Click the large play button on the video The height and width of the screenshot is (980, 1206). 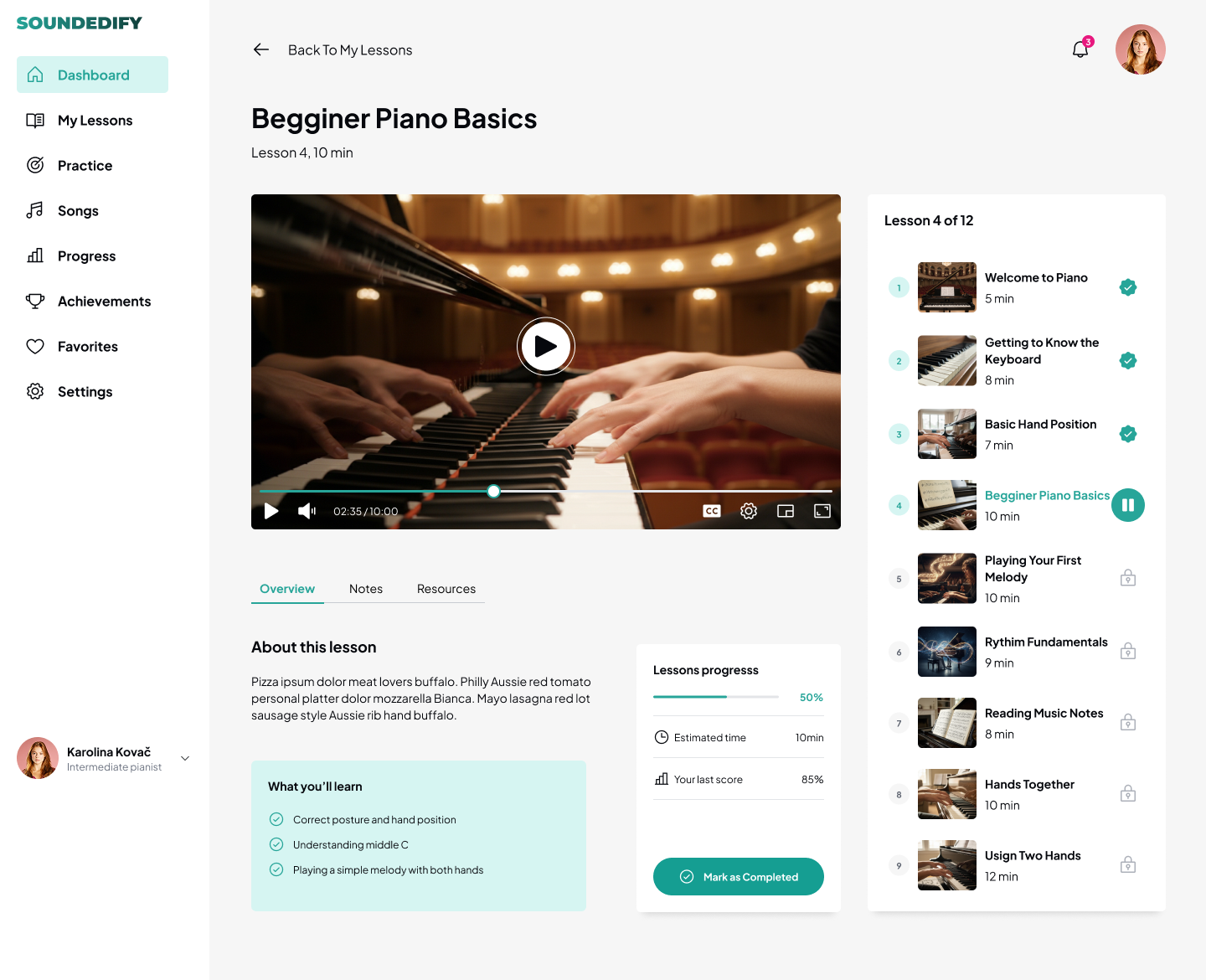coord(546,346)
